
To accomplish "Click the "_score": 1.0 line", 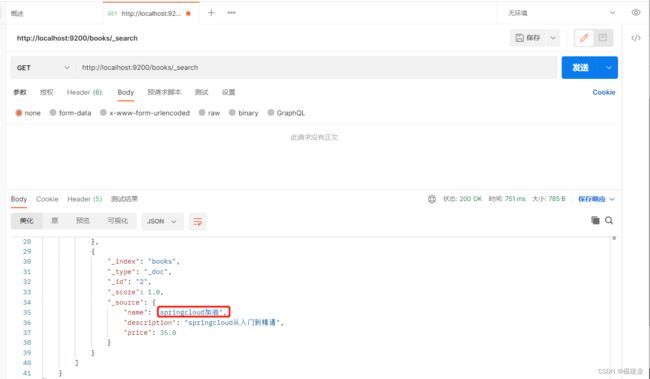I will (x=135, y=292).
